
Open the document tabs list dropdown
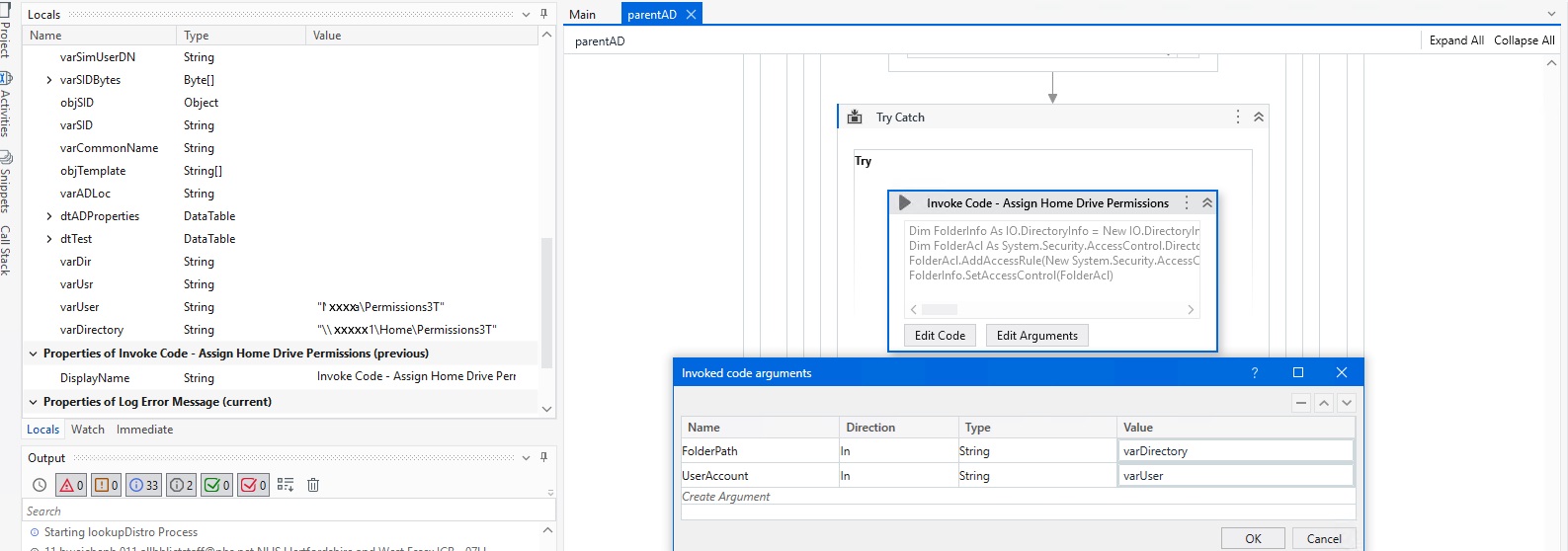pyautogui.click(x=1551, y=14)
